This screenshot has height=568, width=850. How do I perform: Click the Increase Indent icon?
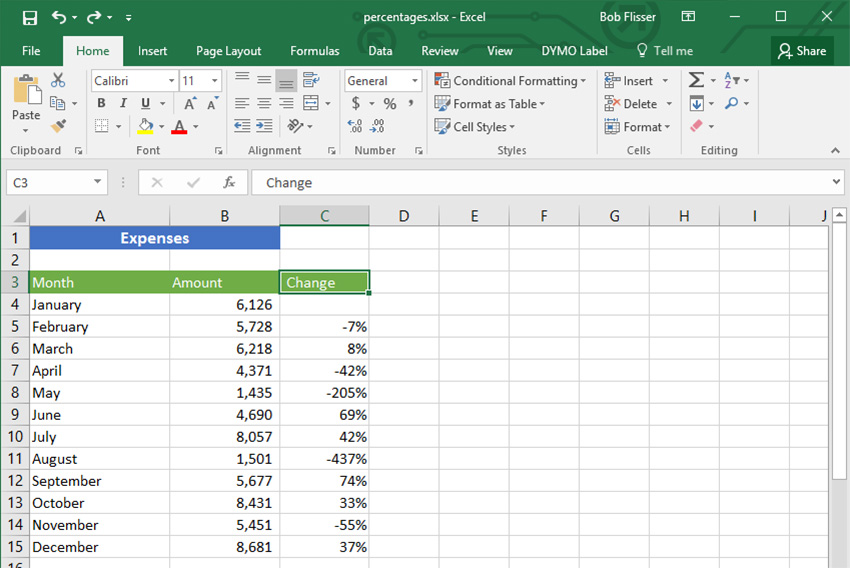(x=265, y=126)
